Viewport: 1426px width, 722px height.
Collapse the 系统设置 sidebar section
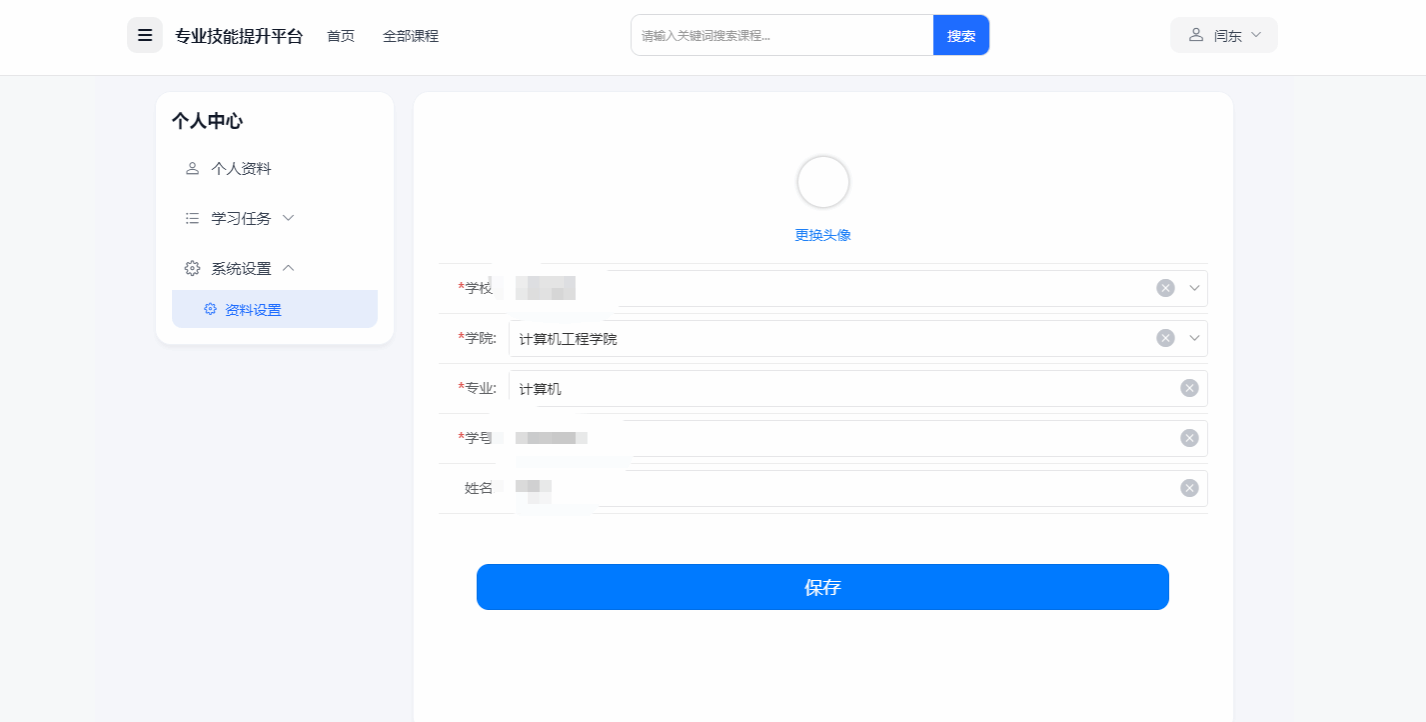point(288,268)
